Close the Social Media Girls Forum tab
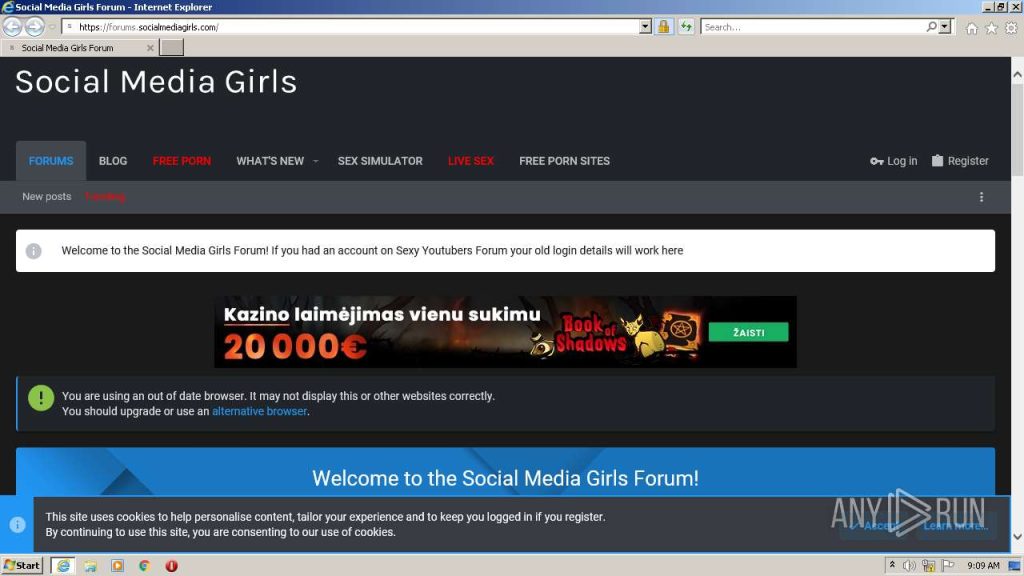Viewport: 1024px width, 576px height. tap(150, 48)
